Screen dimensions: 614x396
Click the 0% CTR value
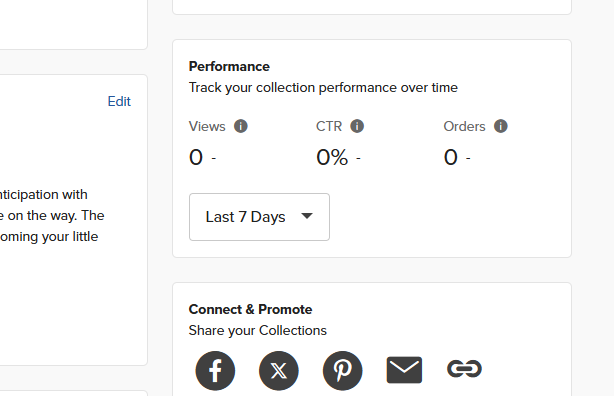click(x=332, y=157)
